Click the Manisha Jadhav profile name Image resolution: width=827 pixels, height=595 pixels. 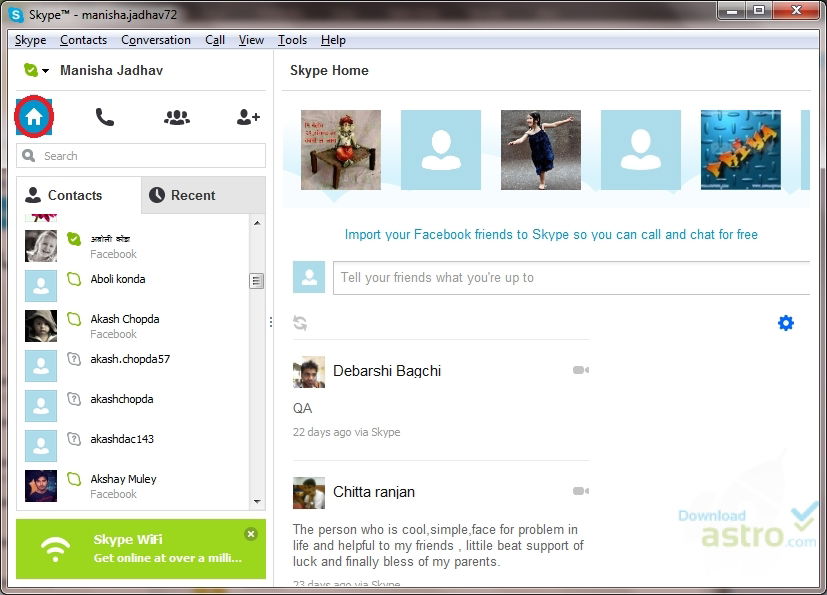(x=111, y=71)
